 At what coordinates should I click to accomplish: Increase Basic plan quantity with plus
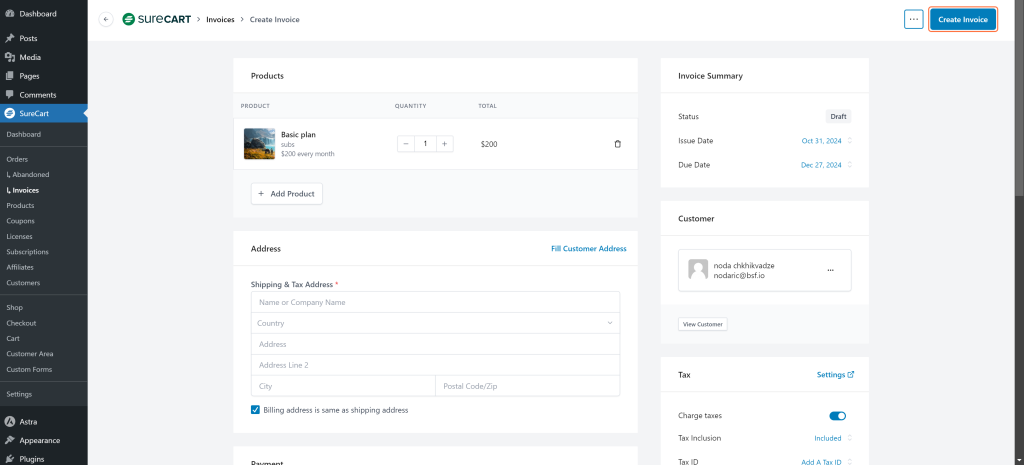(445, 144)
